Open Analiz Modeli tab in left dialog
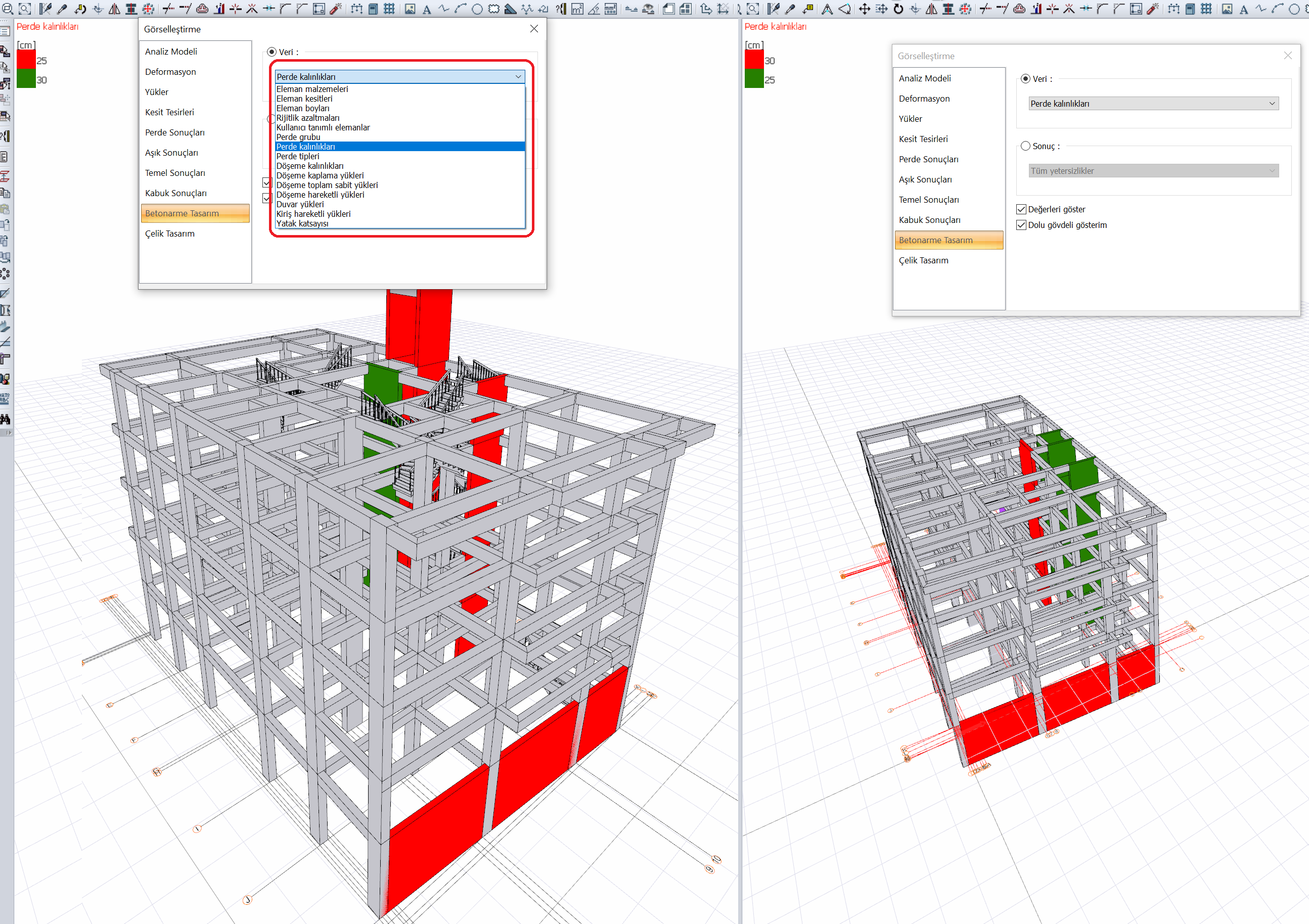 click(x=195, y=51)
